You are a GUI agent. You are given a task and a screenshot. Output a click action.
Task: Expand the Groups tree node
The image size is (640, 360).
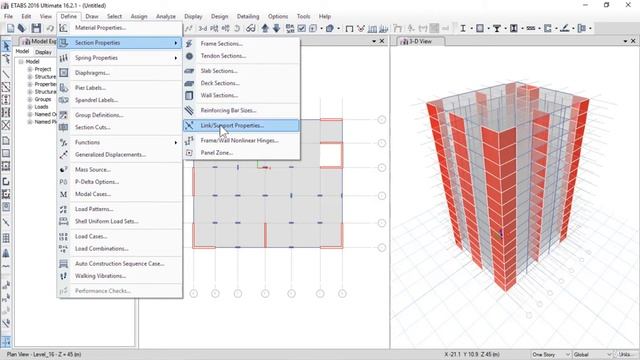tap(30, 99)
